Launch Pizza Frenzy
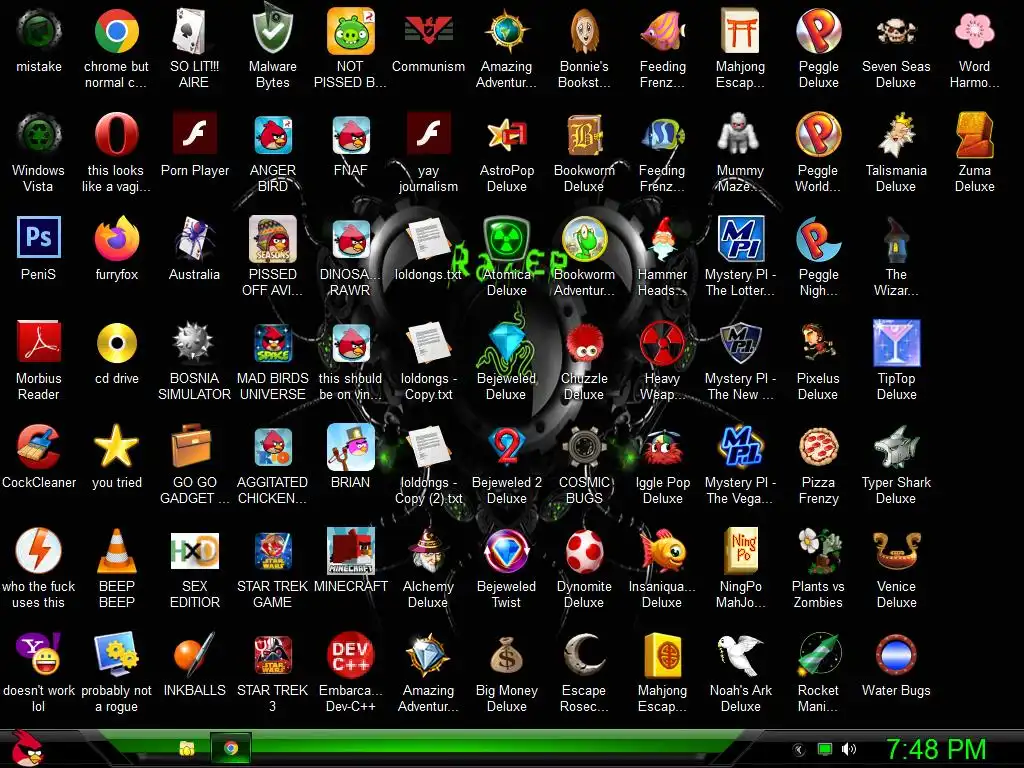This screenshot has width=1024, height=768. coord(818,447)
